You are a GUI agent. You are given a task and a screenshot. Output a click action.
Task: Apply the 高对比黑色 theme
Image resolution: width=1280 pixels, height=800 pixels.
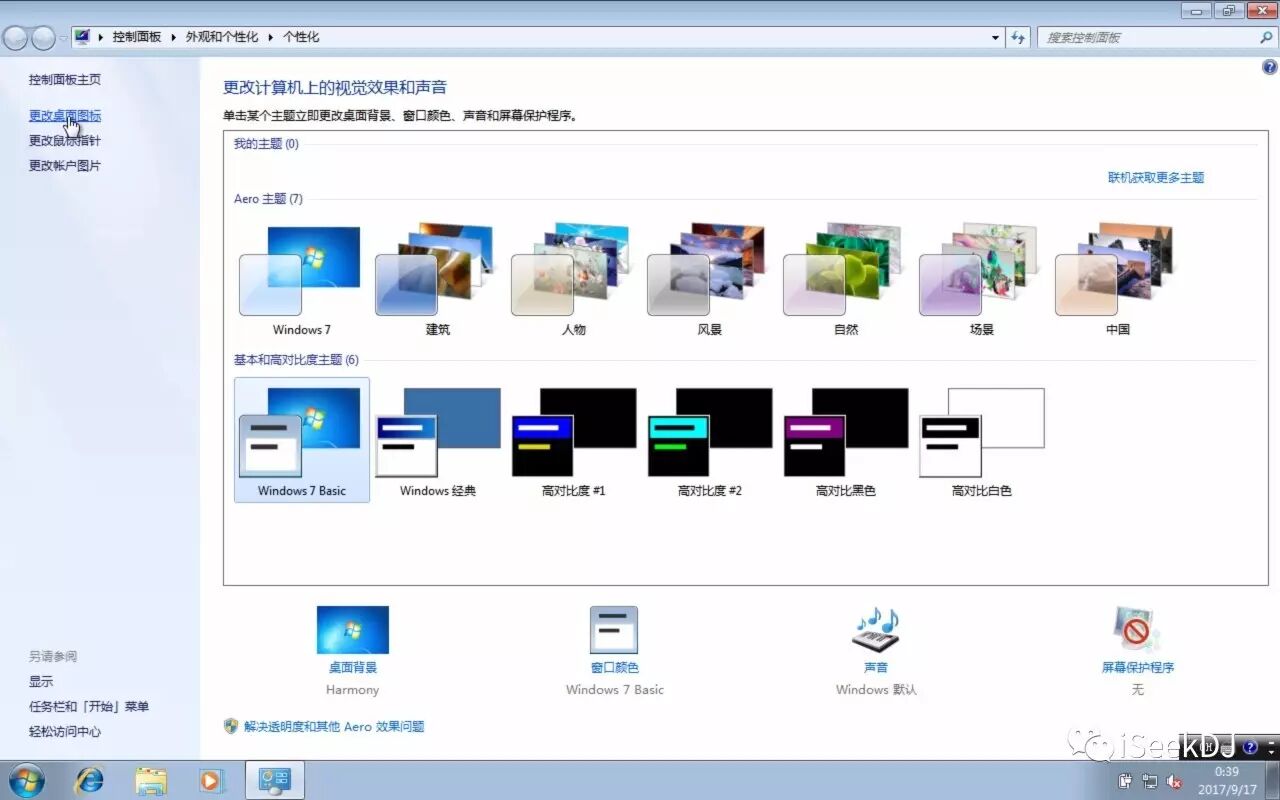845,440
